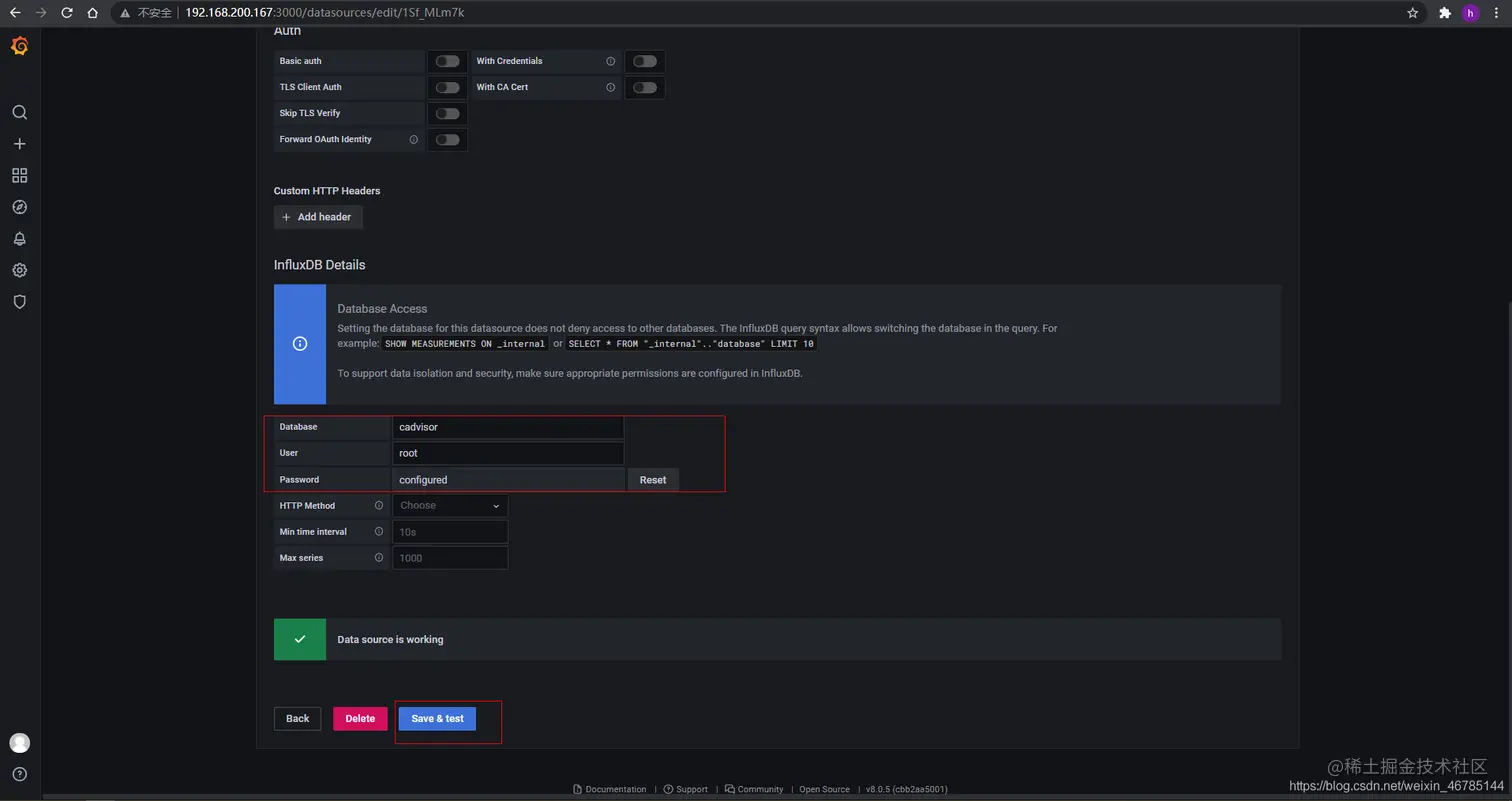Open the Documentation footer link

610,789
